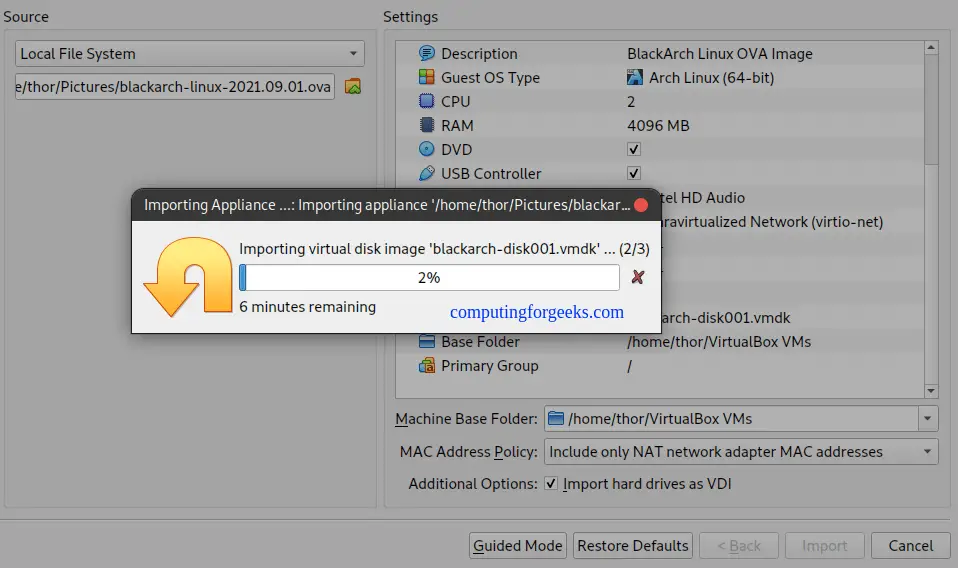958x568 pixels.
Task: Toggle the USB Controller checkbox
Action: [x=634, y=173]
